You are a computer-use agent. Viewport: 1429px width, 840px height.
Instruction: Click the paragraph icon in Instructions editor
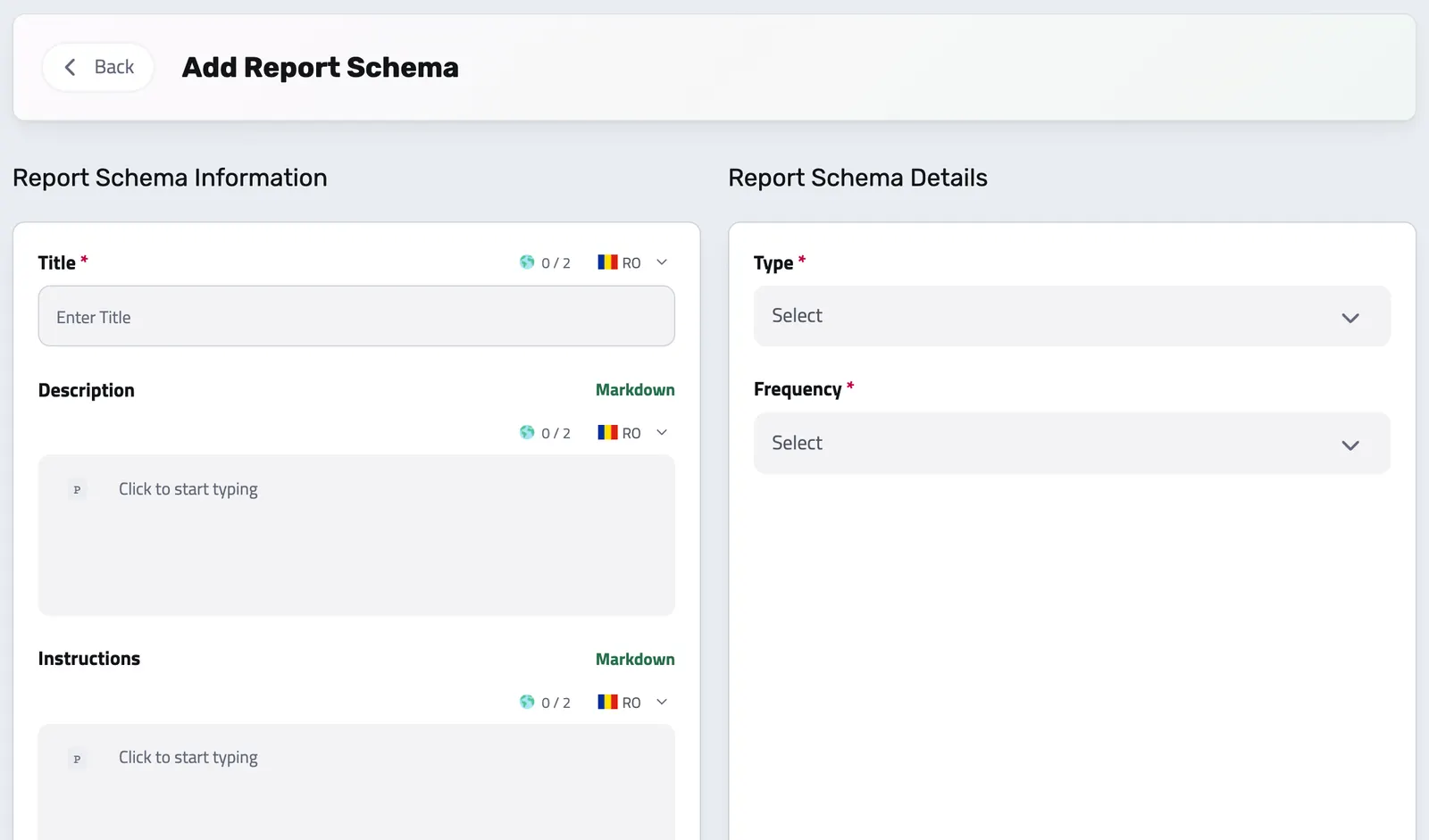point(77,759)
